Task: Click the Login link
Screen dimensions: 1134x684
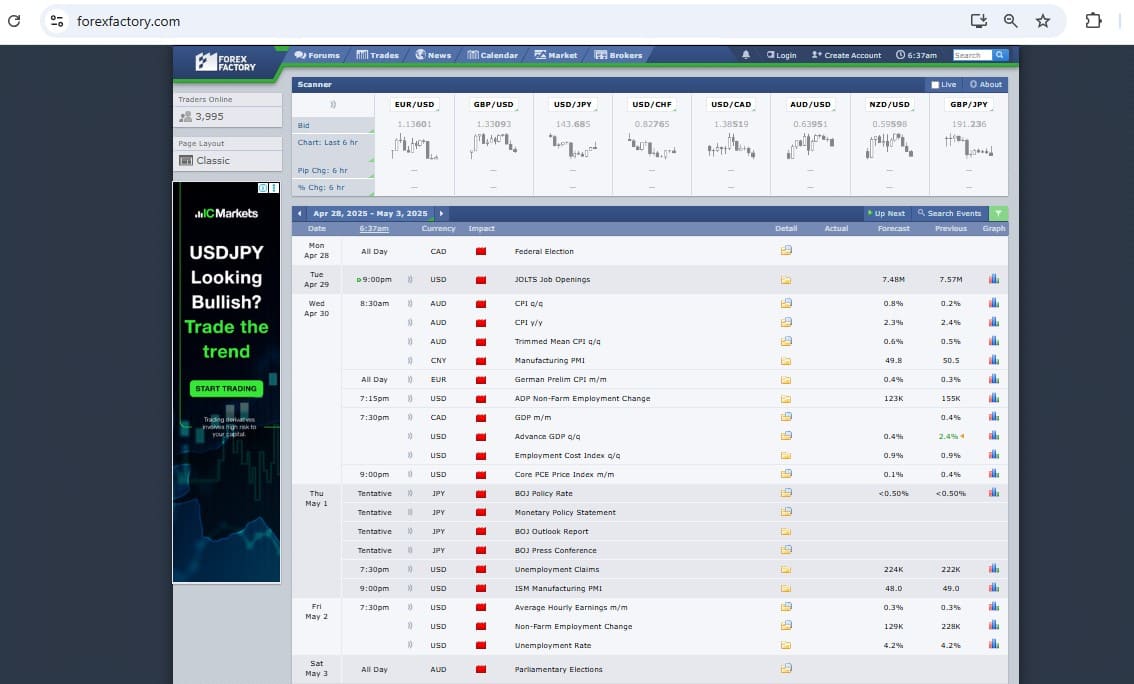Action: pyautogui.click(x=782, y=55)
